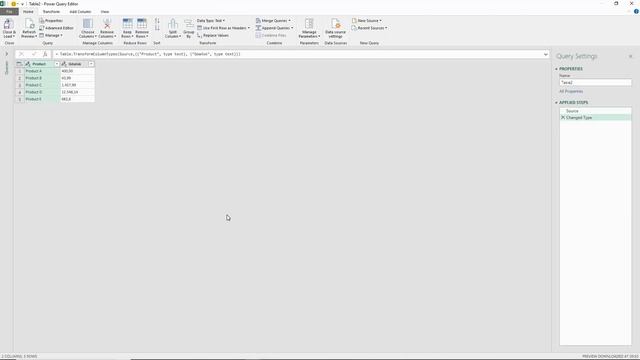Viewport: 640px width, 360px height.
Task: Open the Product column filter dropdown
Action: point(57,64)
